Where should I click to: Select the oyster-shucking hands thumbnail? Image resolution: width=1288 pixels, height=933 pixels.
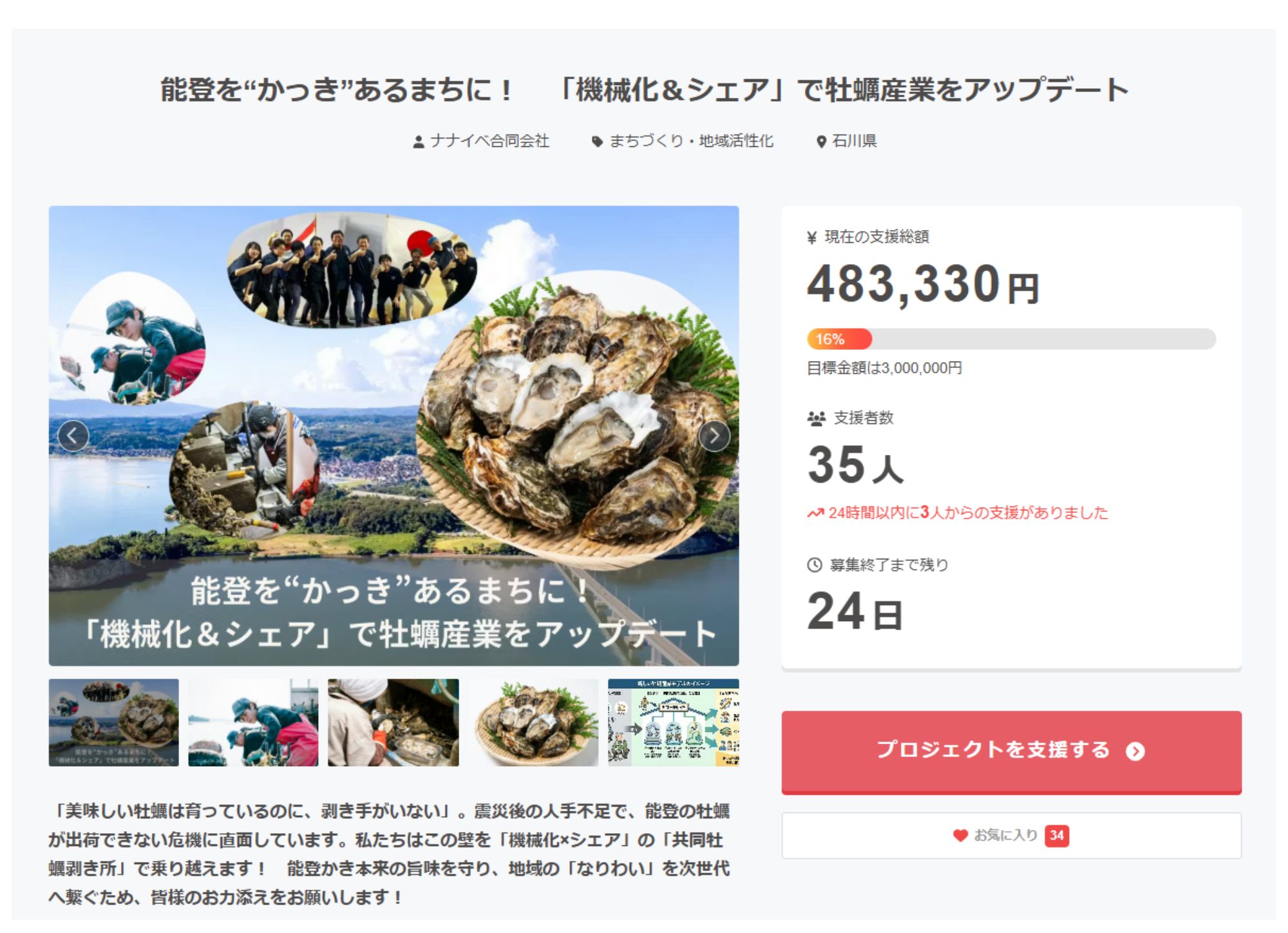pyautogui.click(x=393, y=722)
